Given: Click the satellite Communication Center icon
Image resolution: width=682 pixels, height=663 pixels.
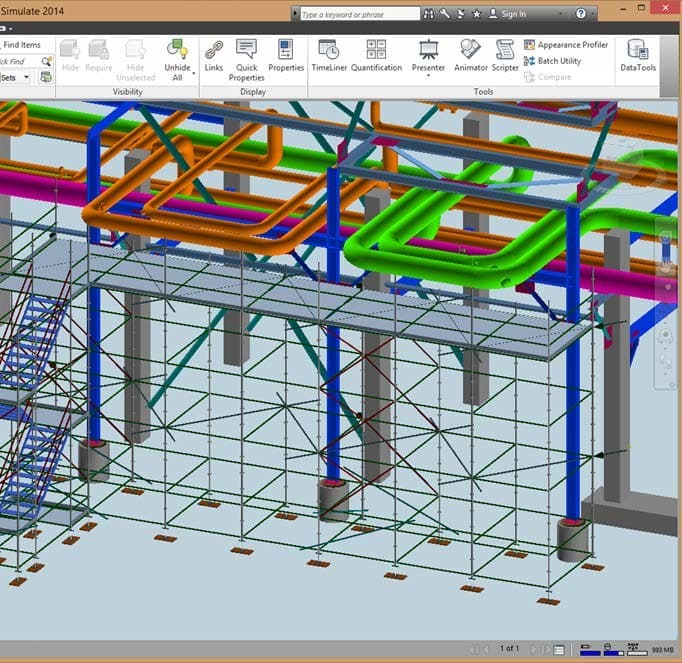Looking at the screenshot, I should point(461,14).
